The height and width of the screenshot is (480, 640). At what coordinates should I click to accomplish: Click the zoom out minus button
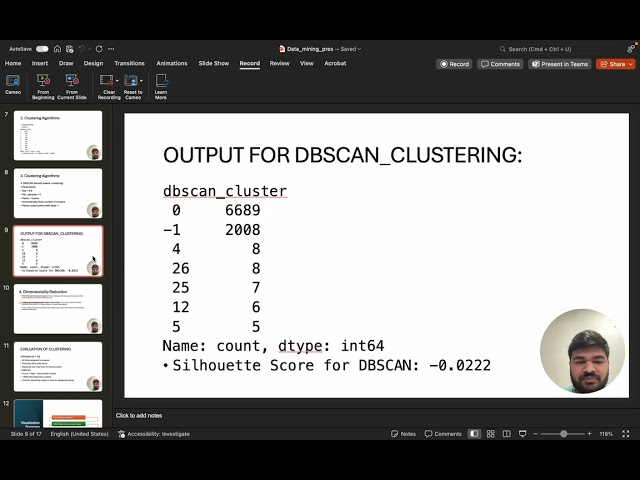536,434
